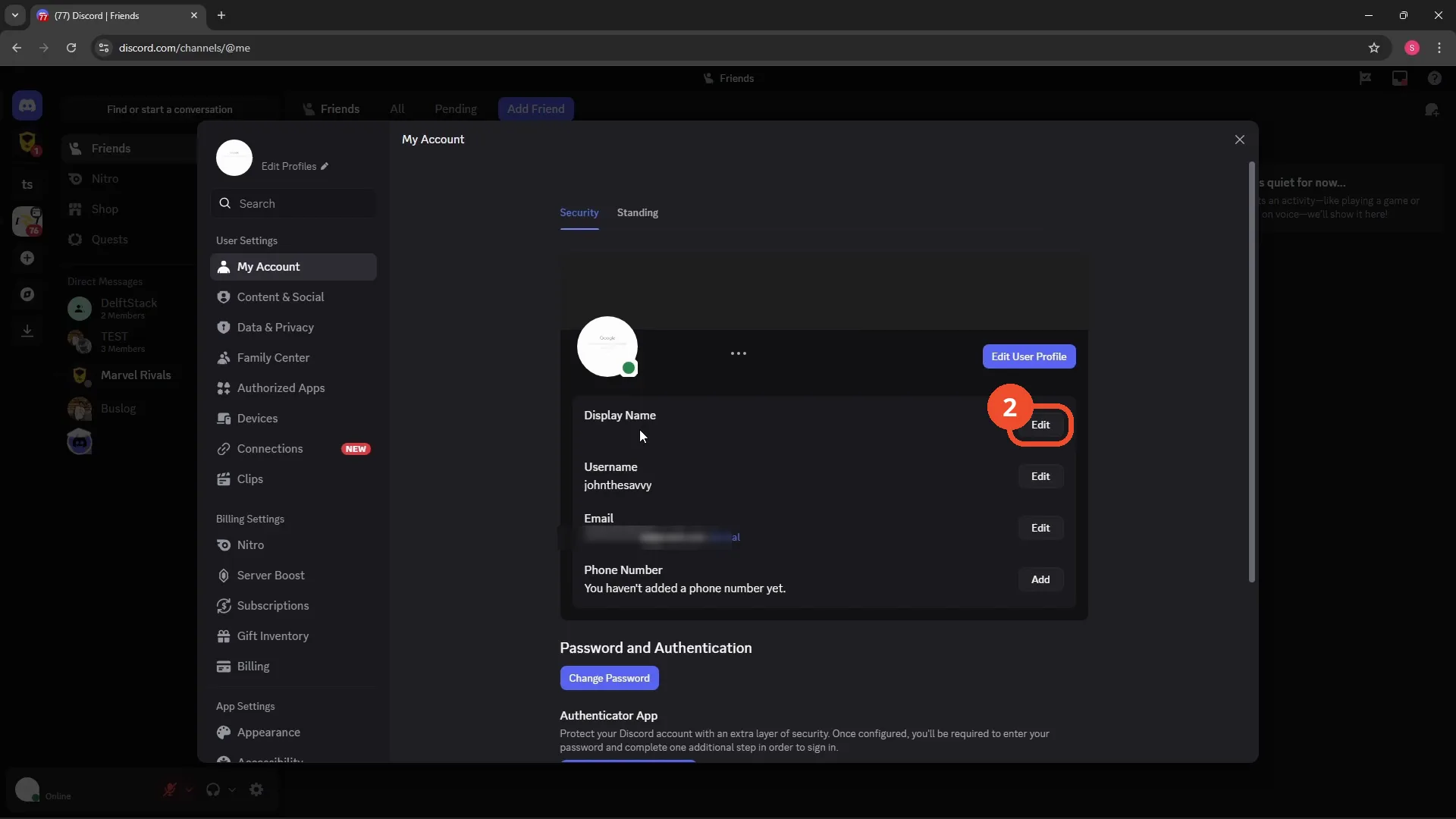Edit the Email address

tap(1040, 529)
